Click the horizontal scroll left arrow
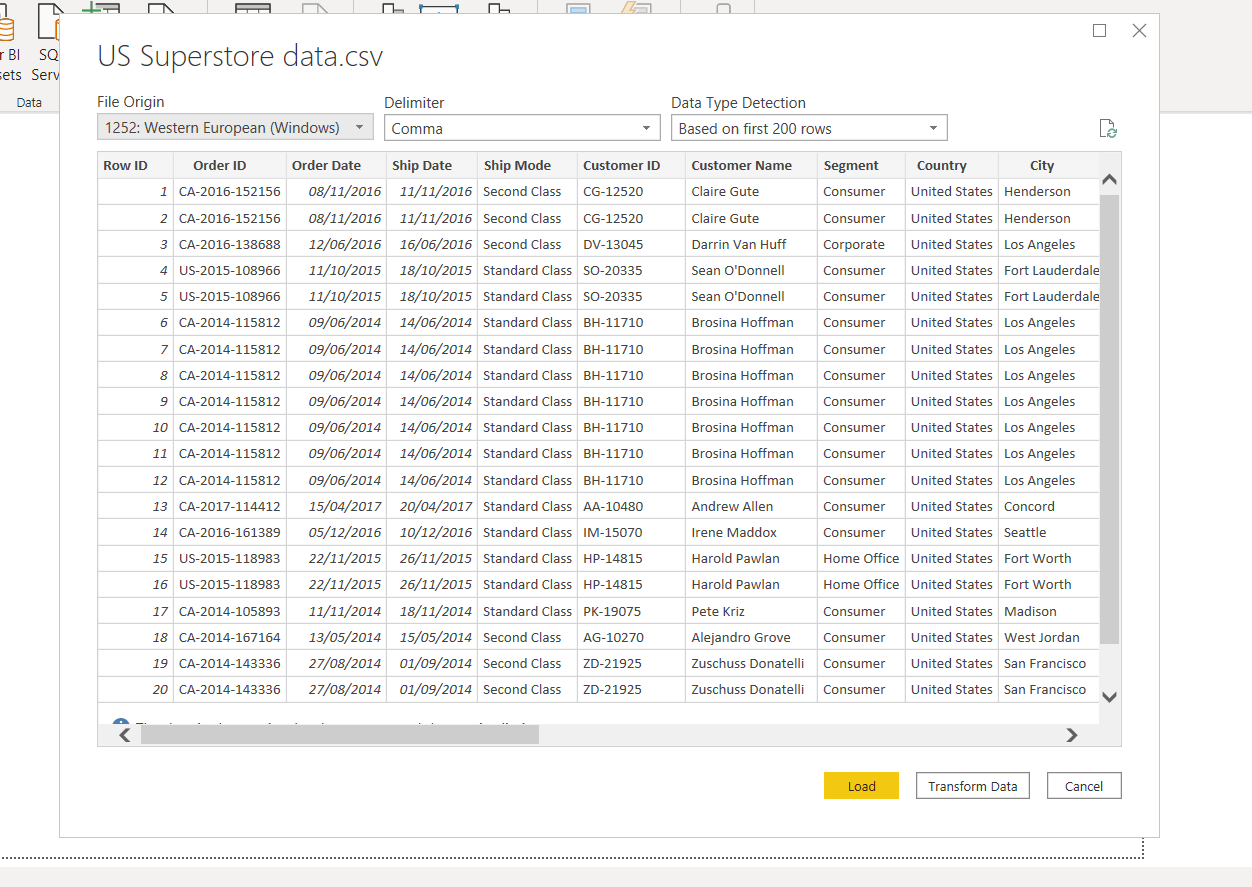 point(125,735)
